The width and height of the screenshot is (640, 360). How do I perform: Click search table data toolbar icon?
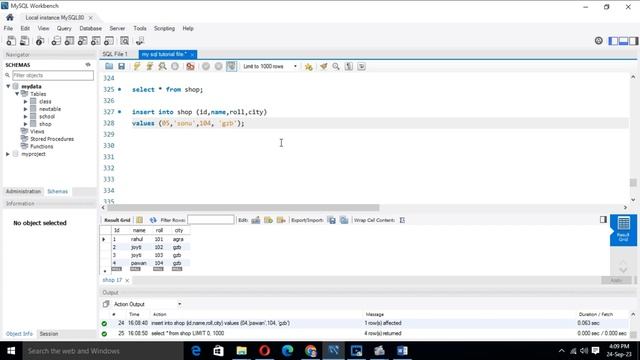(124, 41)
